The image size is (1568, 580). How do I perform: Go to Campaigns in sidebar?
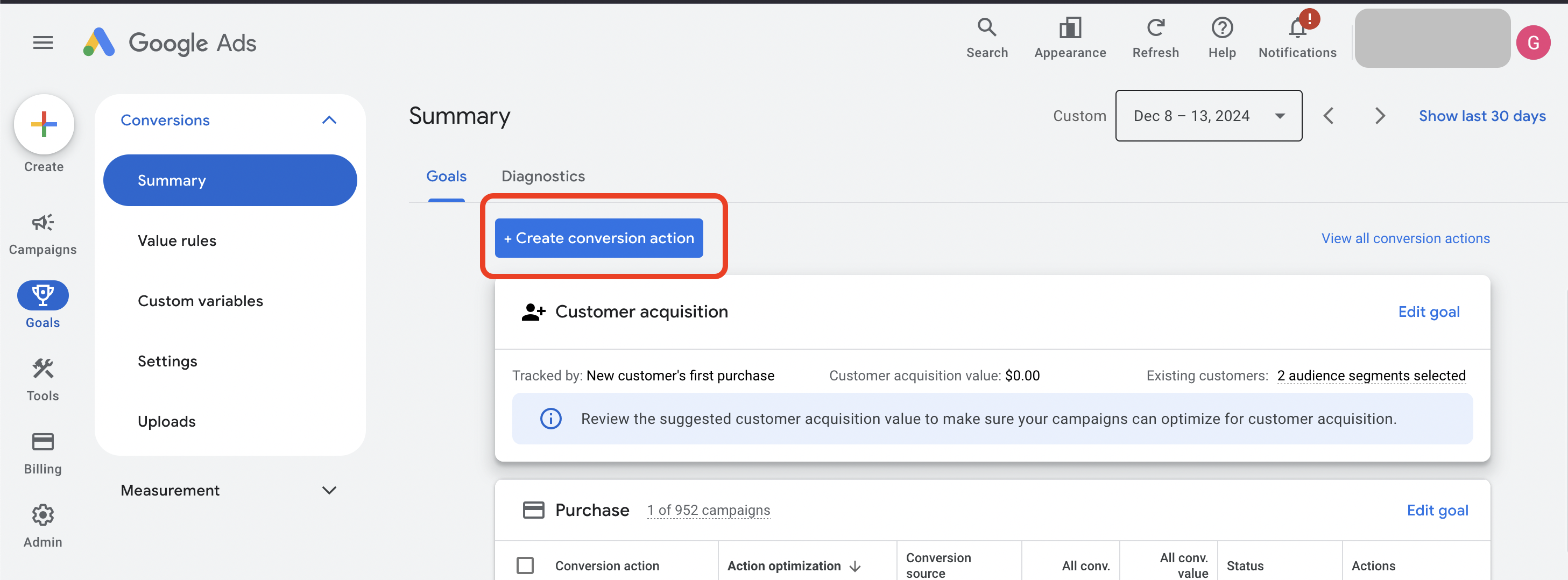point(43,234)
